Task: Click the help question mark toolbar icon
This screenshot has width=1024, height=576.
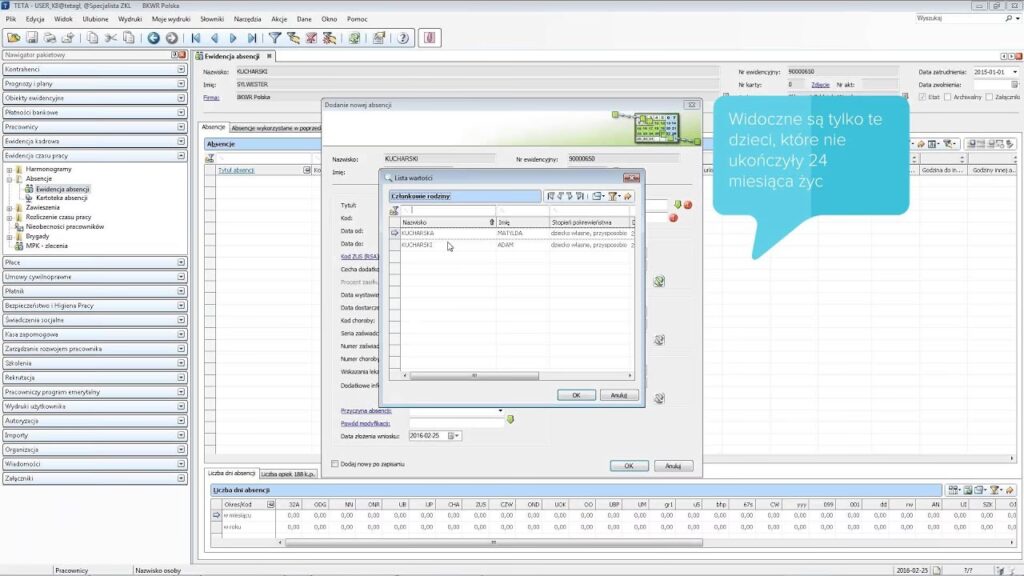Action: 402,38
